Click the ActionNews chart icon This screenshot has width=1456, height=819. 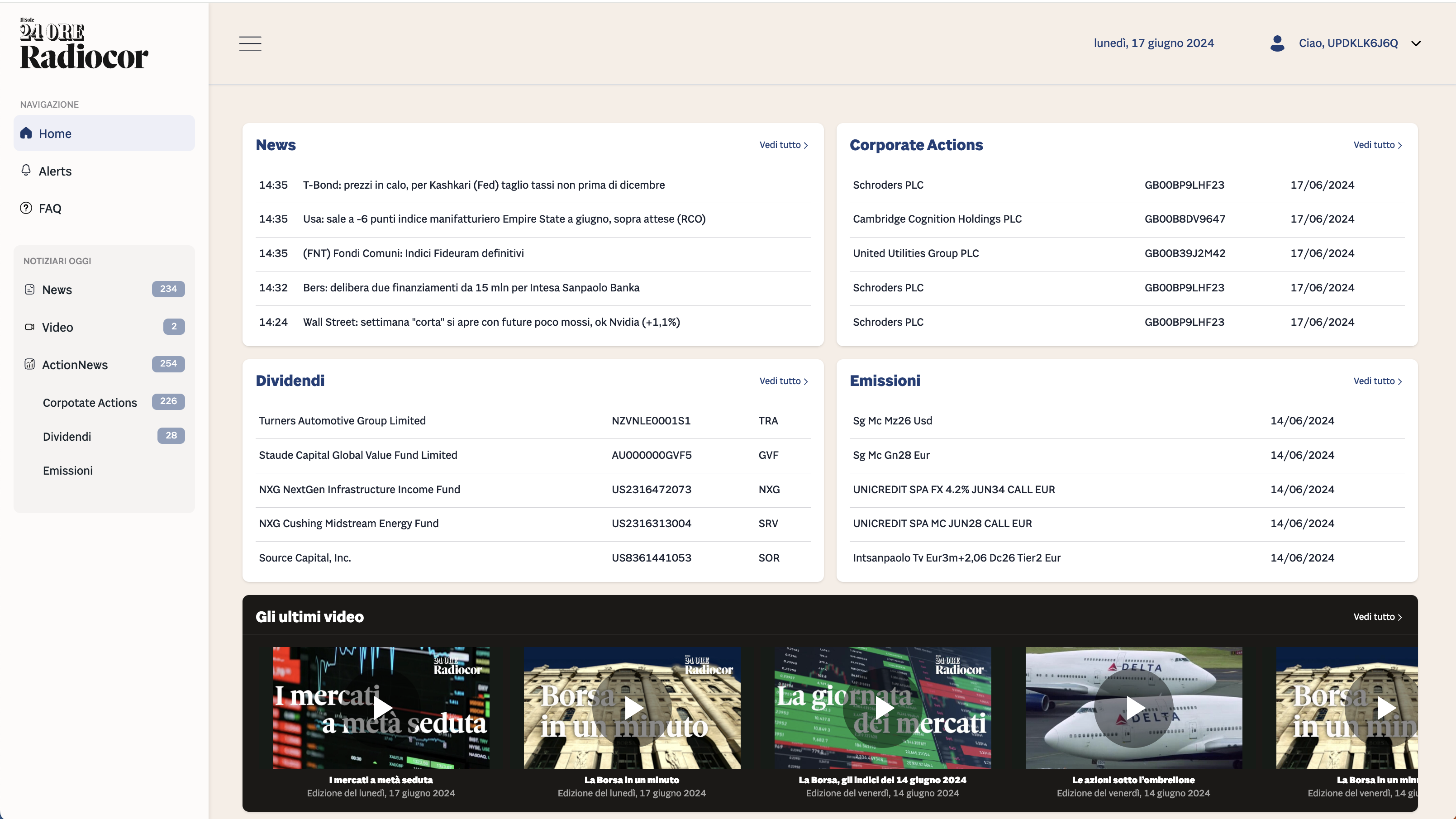pos(30,365)
